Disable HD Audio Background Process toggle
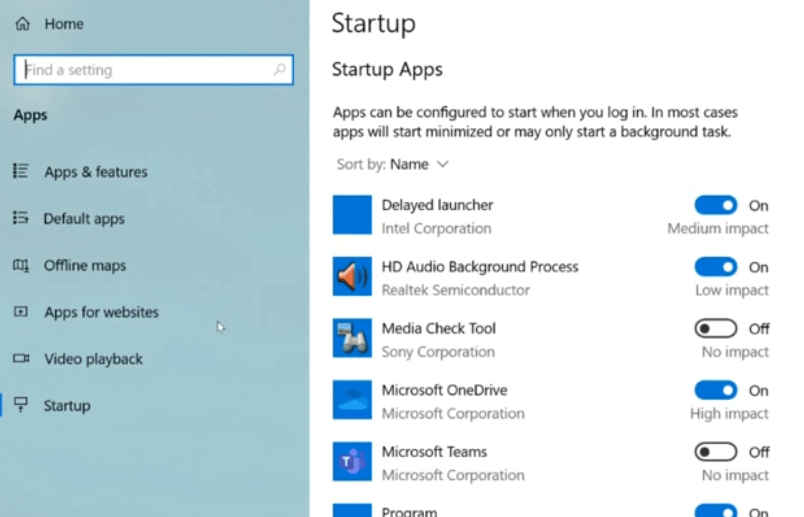 point(716,267)
